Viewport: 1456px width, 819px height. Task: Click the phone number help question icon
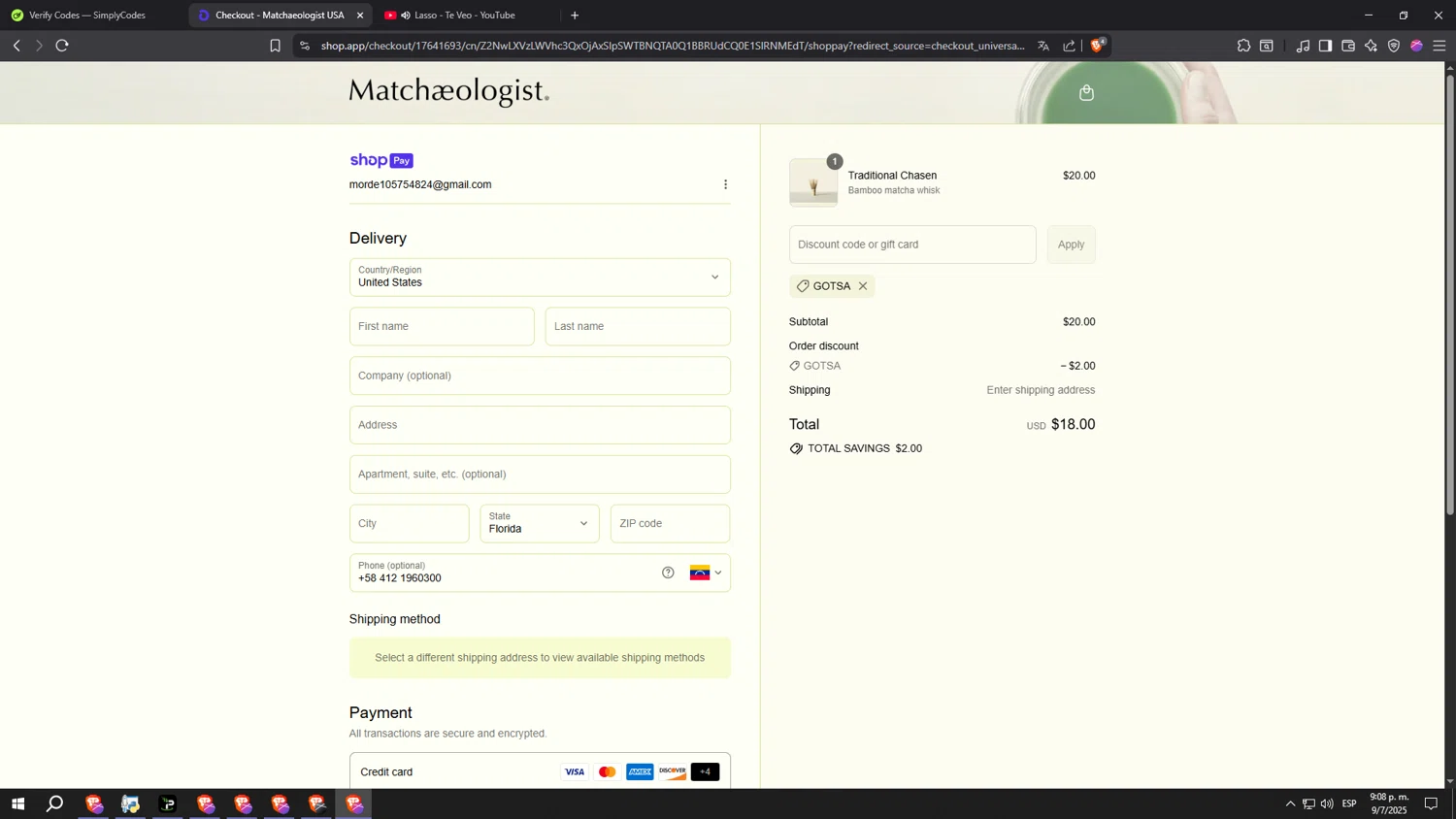click(x=668, y=573)
